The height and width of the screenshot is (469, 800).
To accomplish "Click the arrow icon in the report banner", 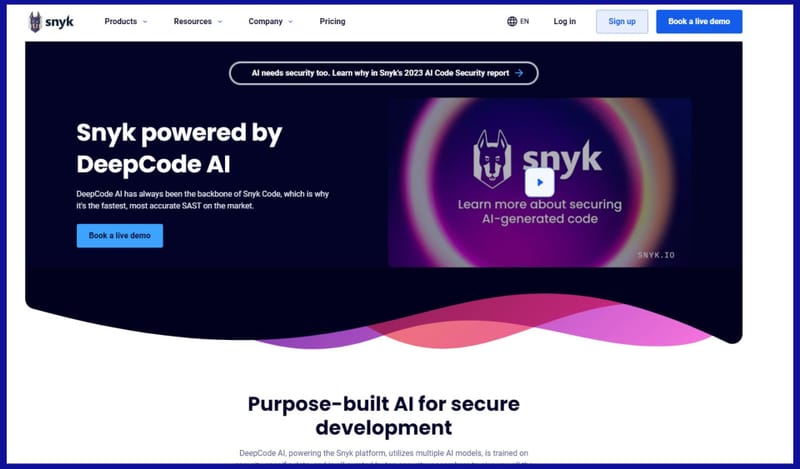I will (519, 73).
